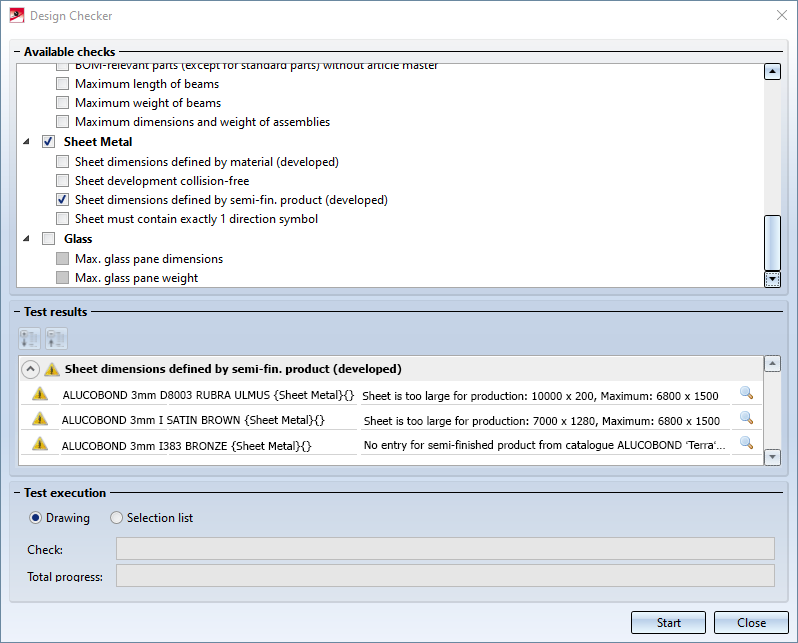This screenshot has width=798, height=643.
Task: Uncheck the Sheet Metal group checkbox
Action: pyautogui.click(x=48, y=142)
